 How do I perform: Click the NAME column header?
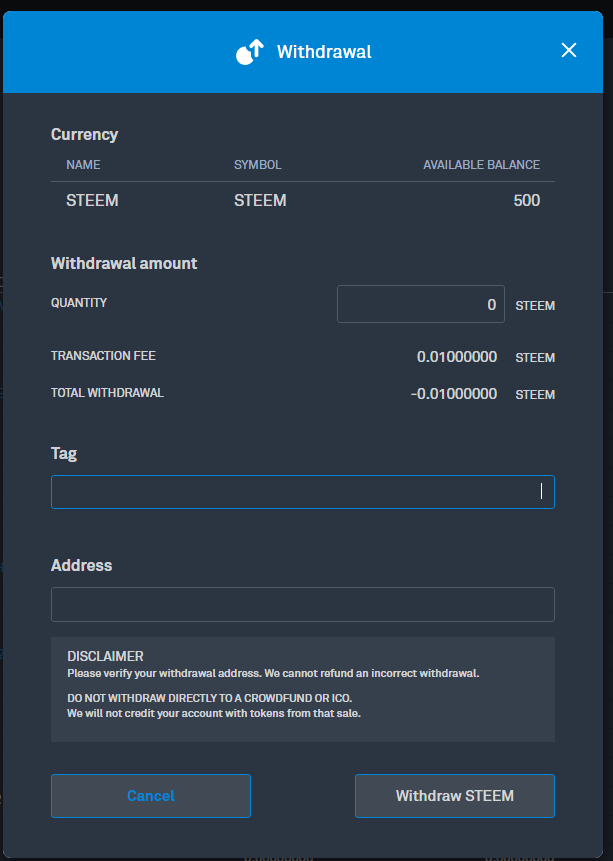click(83, 165)
